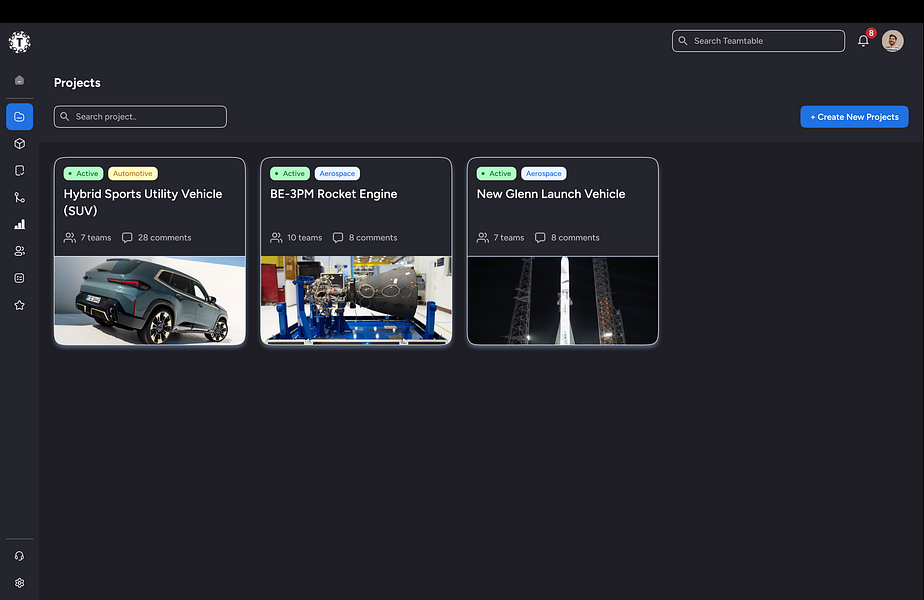924x600 pixels.
Task: Click the magnifier in Search Teamtable
Action: [683, 41]
